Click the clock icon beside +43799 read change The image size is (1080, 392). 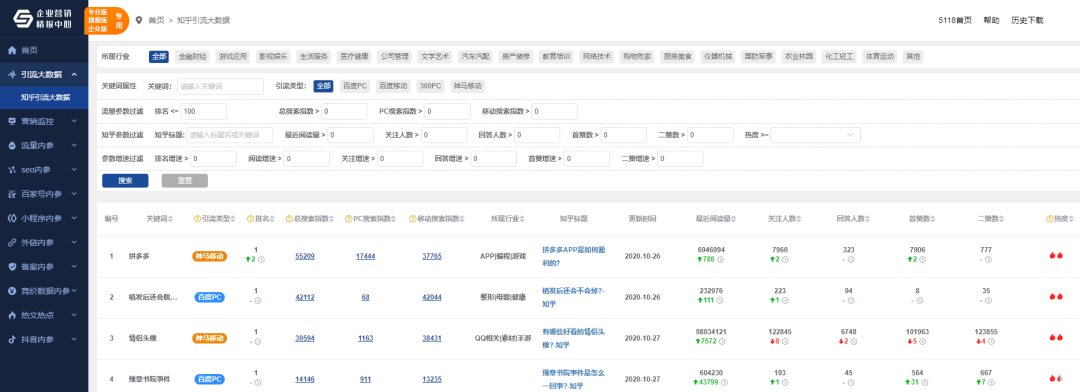click(x=725, y=382)
